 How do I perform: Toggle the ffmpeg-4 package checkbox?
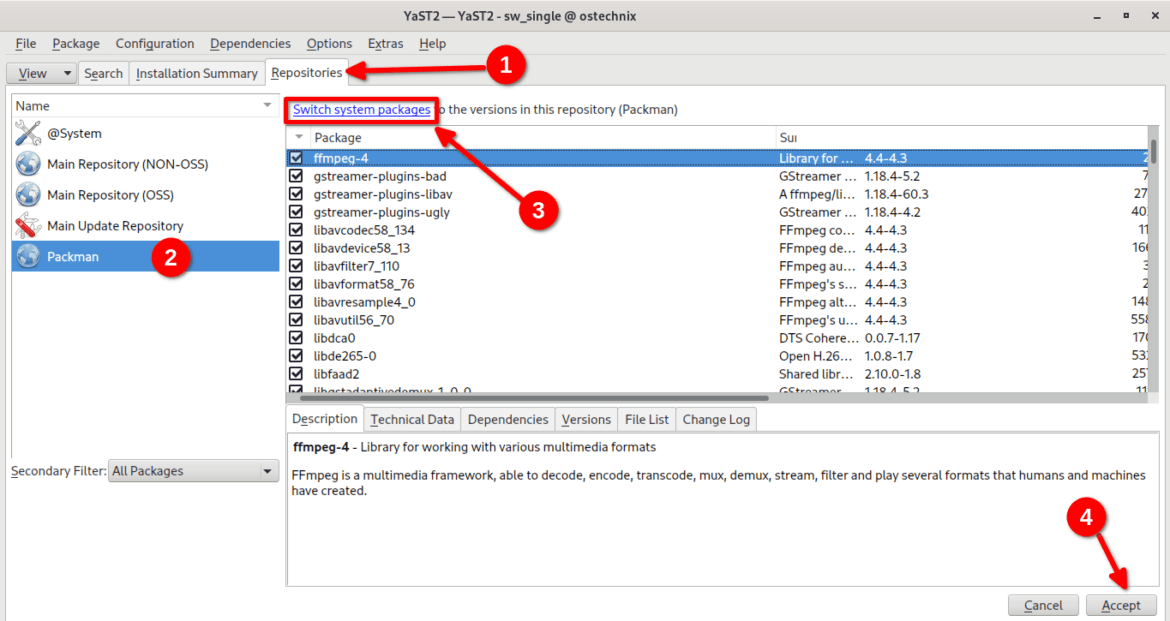(296, 158)
